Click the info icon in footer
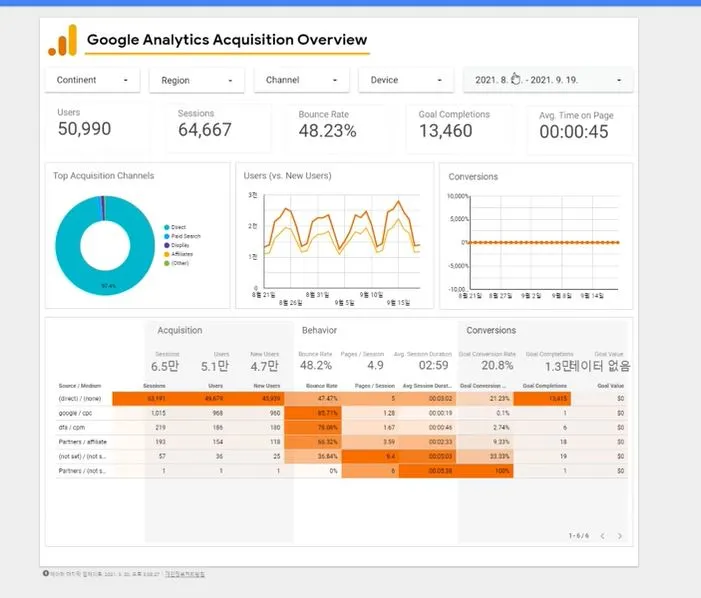Image resolution: width=701 pixels, height=598 pixels. [46, 573]
